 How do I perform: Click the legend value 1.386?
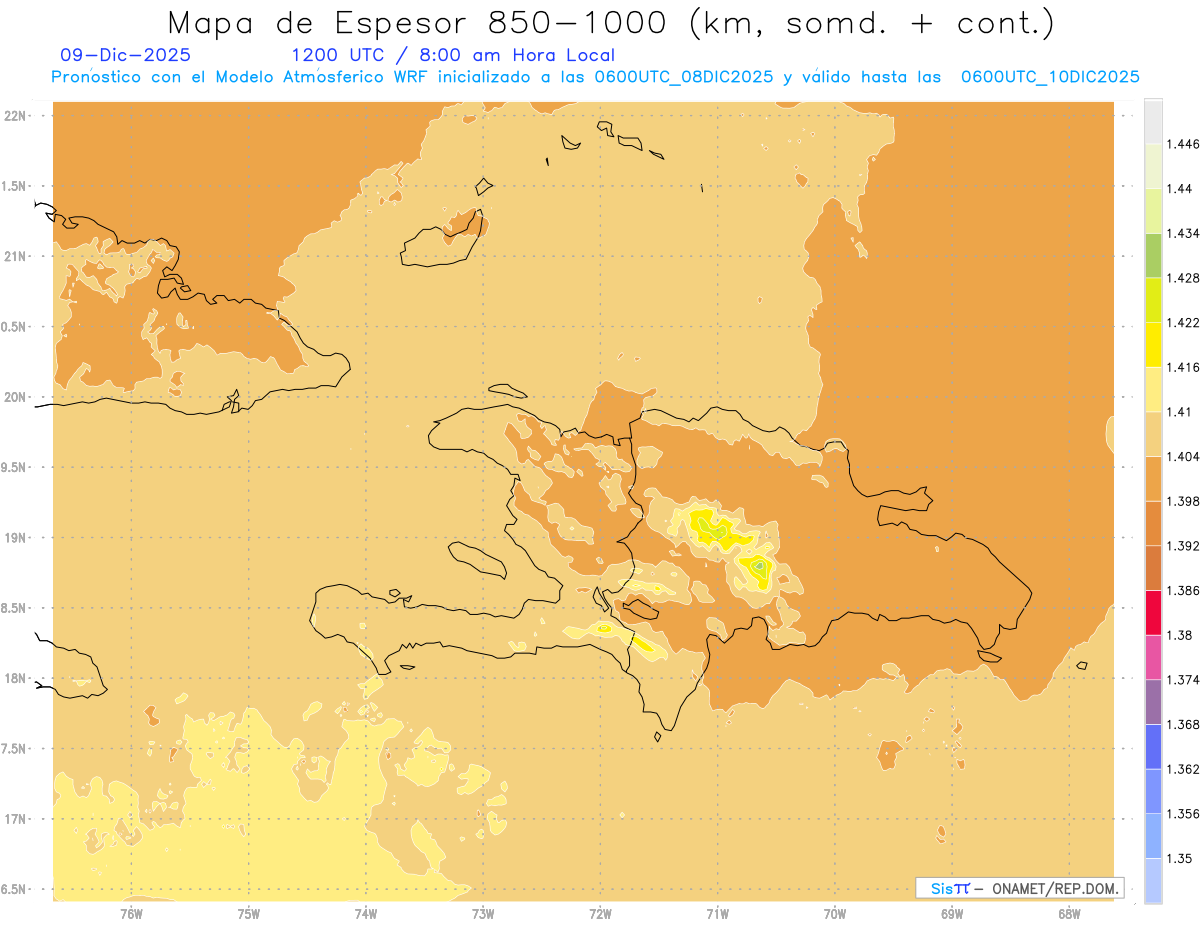[x=1184, y=590]
